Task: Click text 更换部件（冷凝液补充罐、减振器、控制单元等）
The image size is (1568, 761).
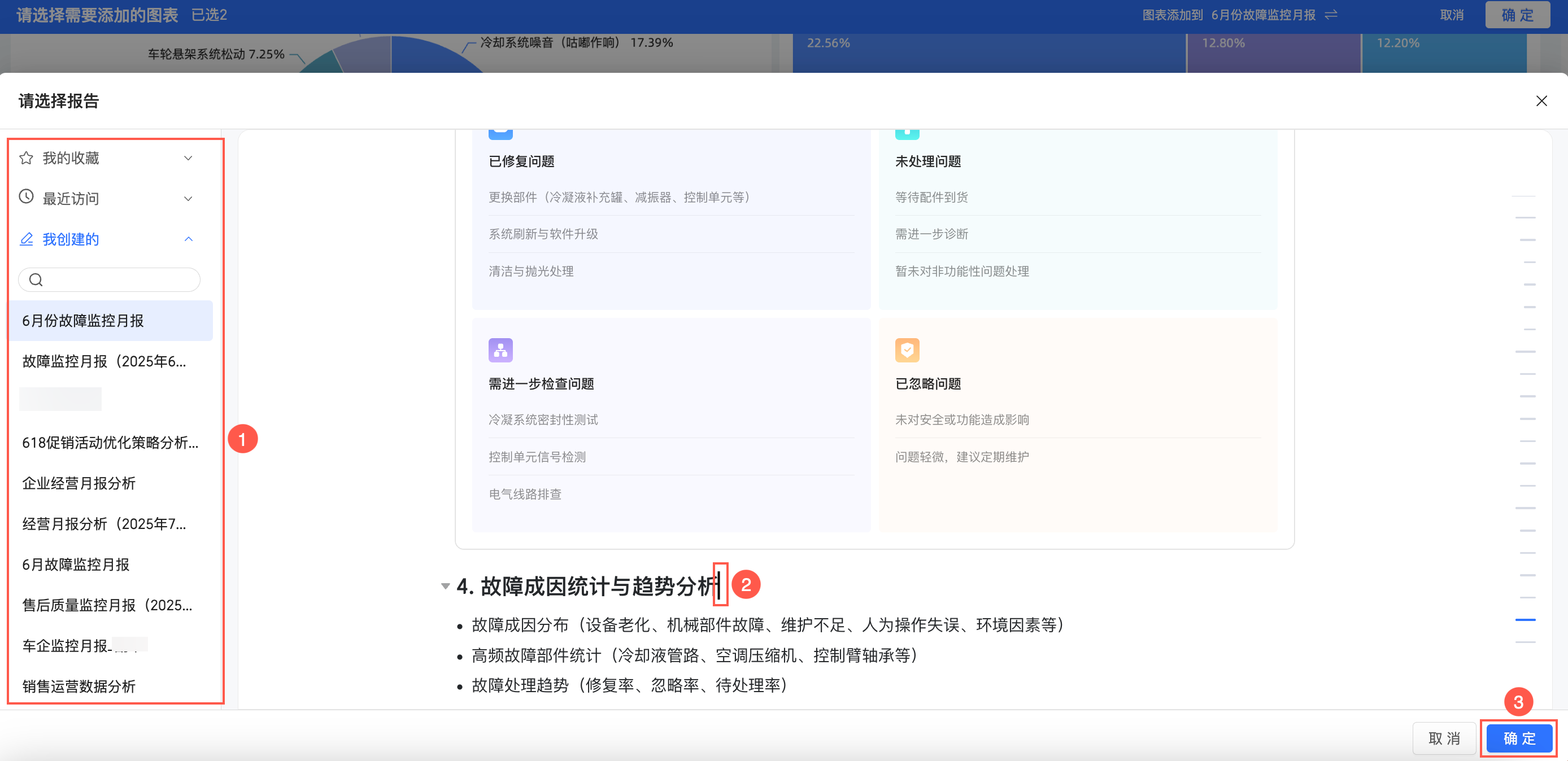Action: point(619,197)
